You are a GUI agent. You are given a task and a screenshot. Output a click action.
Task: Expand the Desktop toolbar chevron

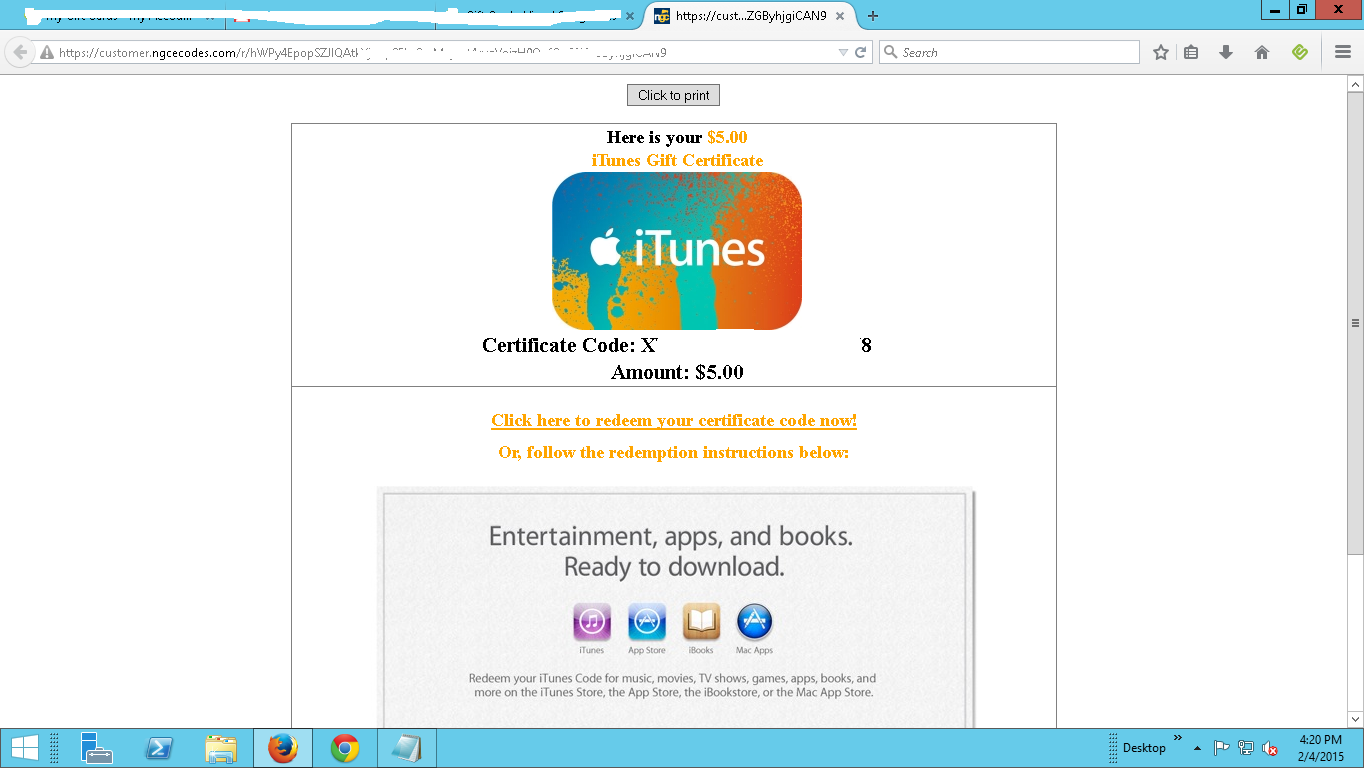1178,739
